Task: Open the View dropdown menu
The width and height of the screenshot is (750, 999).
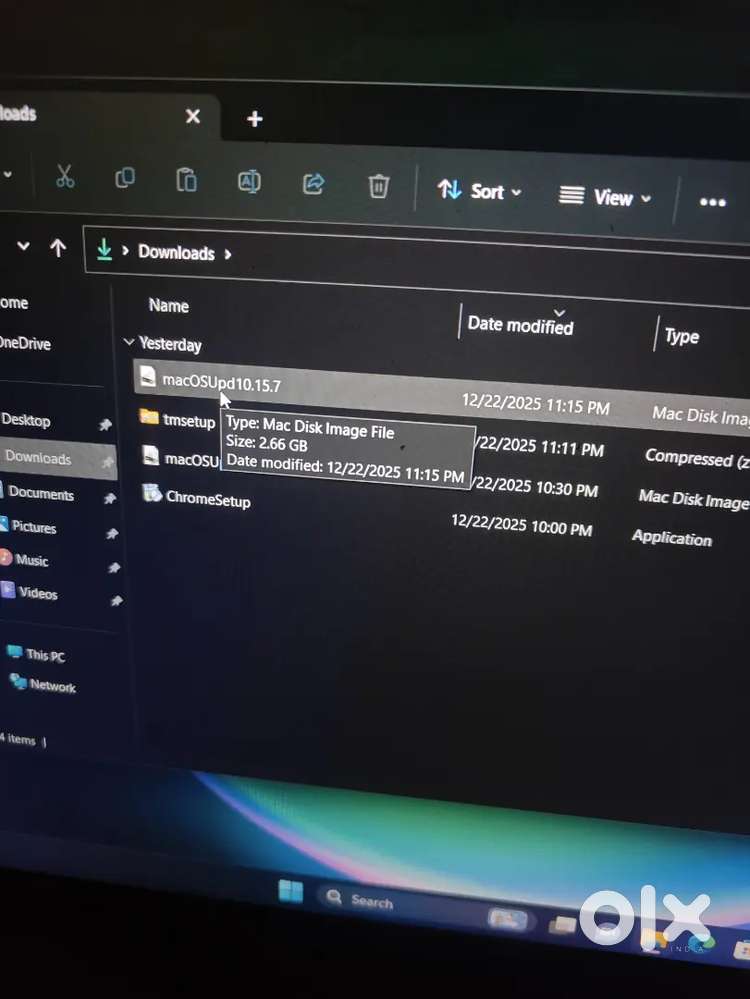Action: point(605,197)
